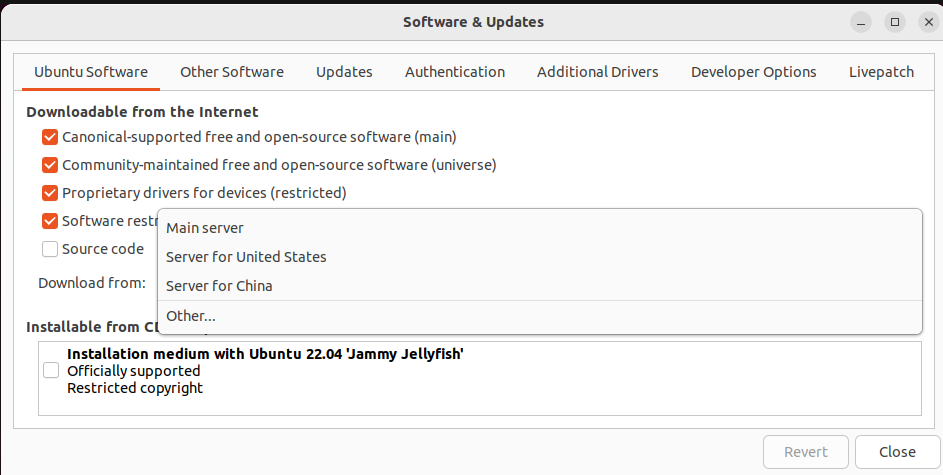The height and width of the screenshot is (475, 943).
Task: Choose Server for China option
Action: 539,286
